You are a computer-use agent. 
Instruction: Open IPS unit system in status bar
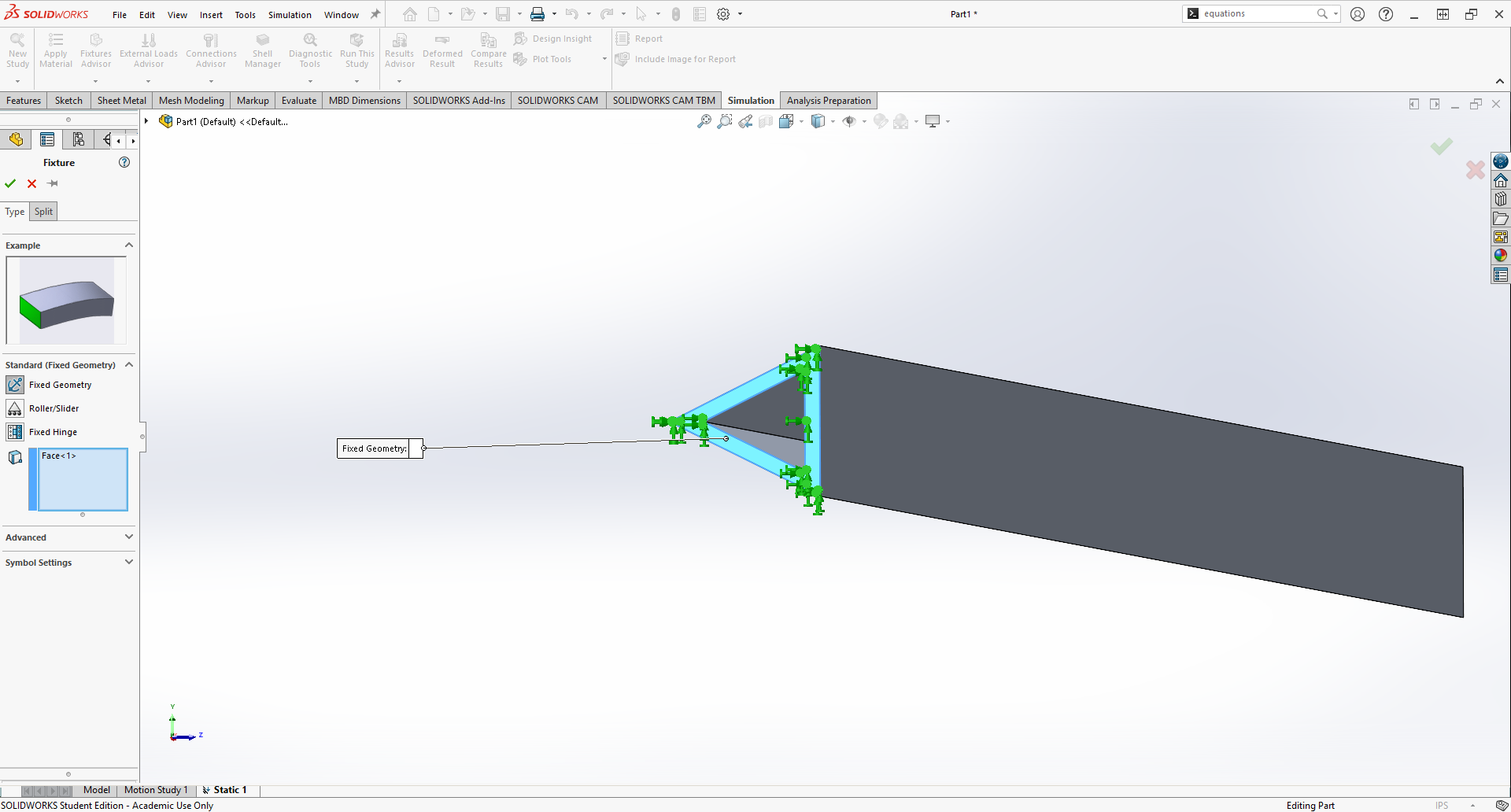coord(1442,806)
